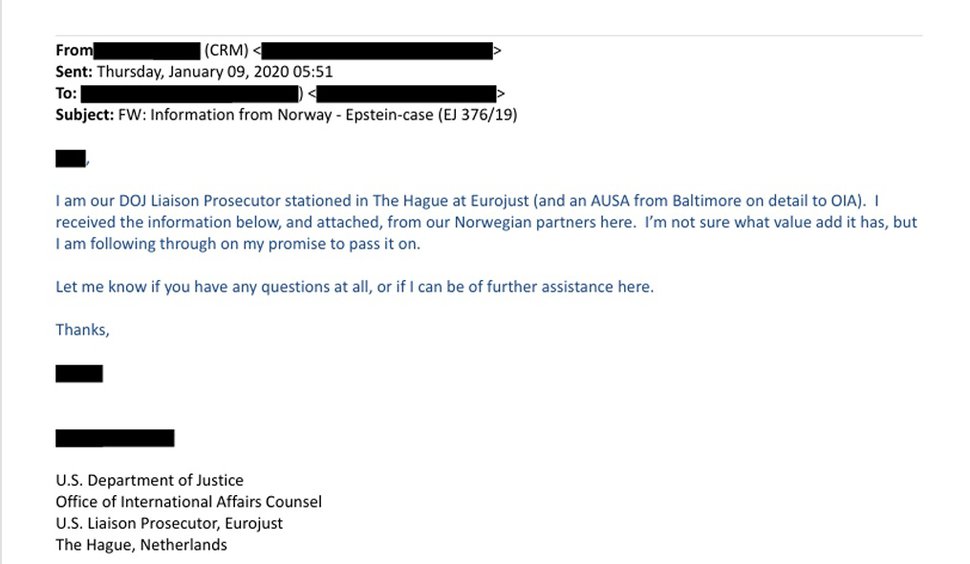Image resolution: width=970 pixels, height=564 pixels.
Task: Click the "To:" header label
Action: 67,93
